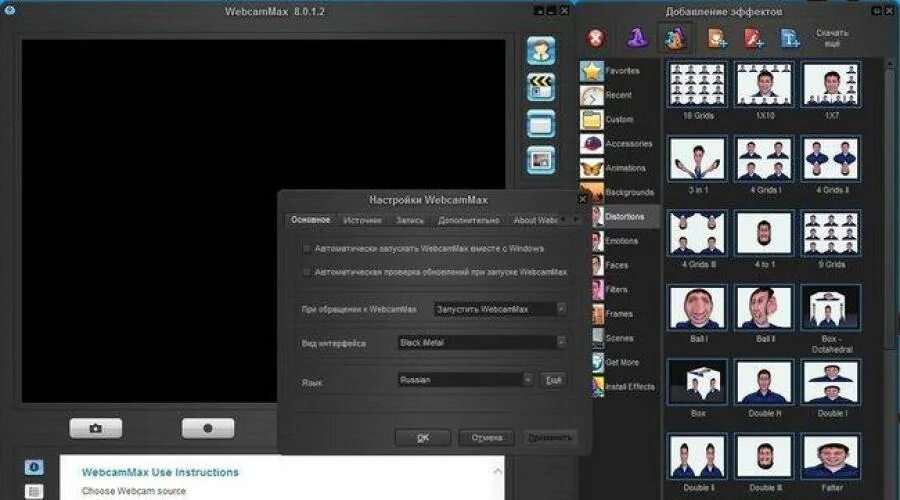900x500 pixels.
Task: Click the add text effect icon
Action: [x=790, y=38]
